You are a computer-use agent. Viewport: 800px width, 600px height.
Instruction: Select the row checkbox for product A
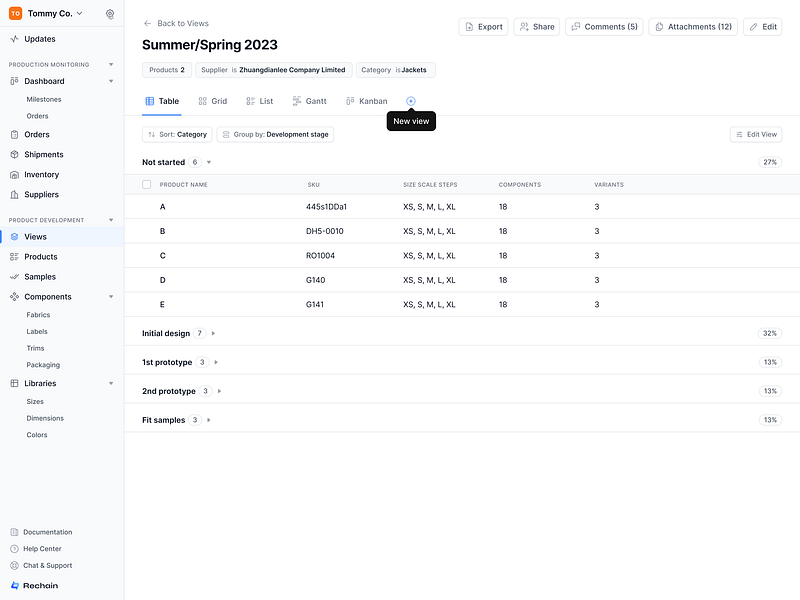[144, 206]
